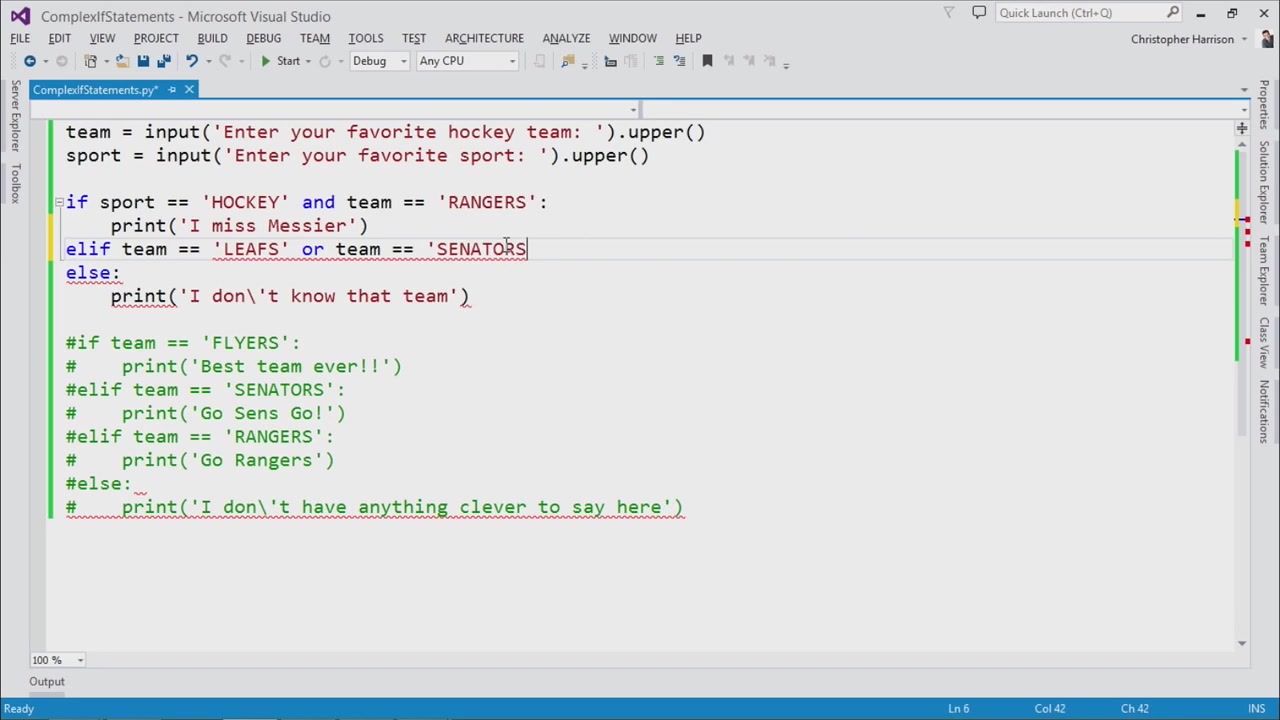Open the HELP menu
Image resolution: width=1280 pixels, height=720 pixels.
click(x=688, y=38)
